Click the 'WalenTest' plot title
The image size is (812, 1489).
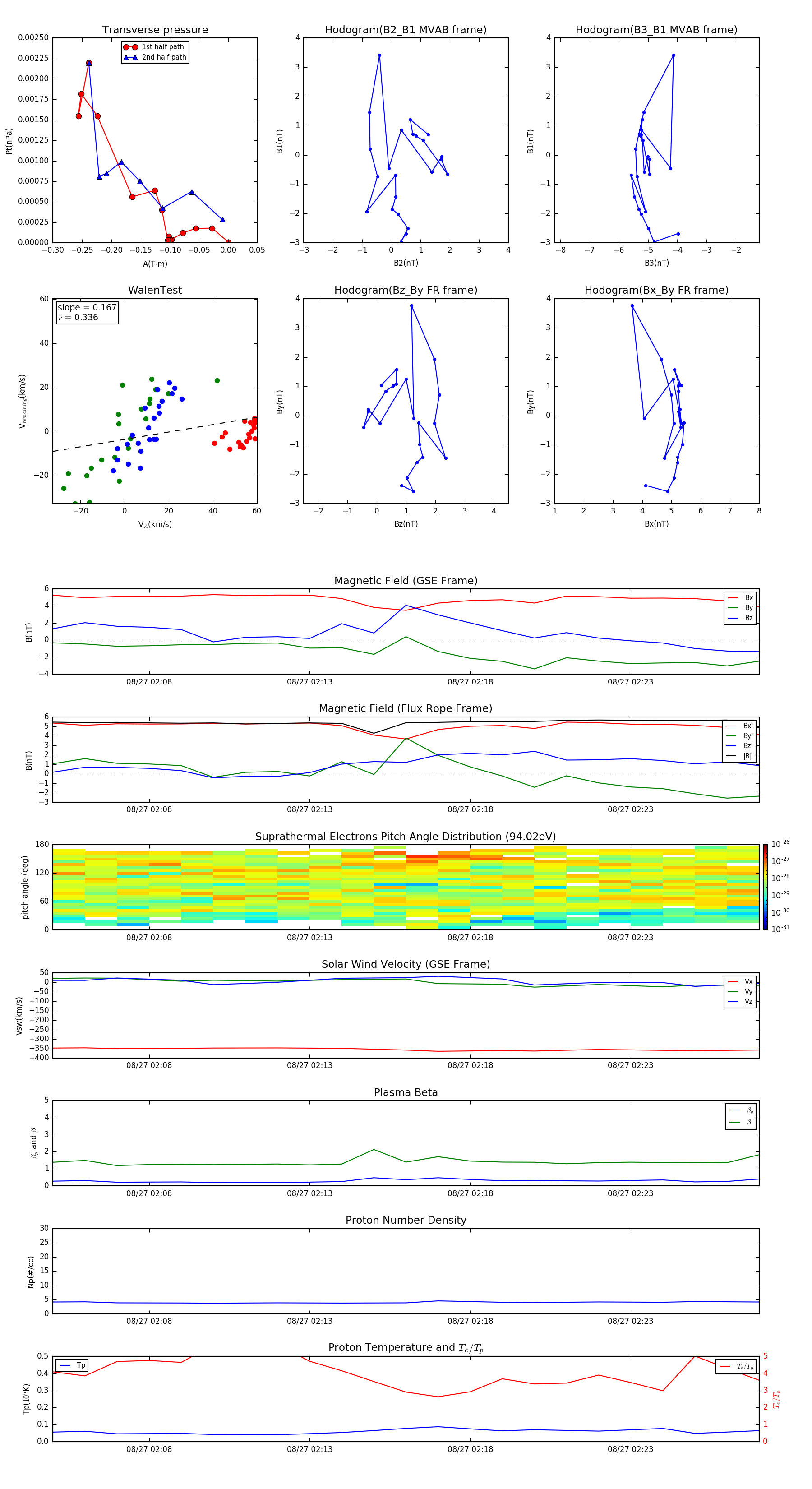point(155,290)
